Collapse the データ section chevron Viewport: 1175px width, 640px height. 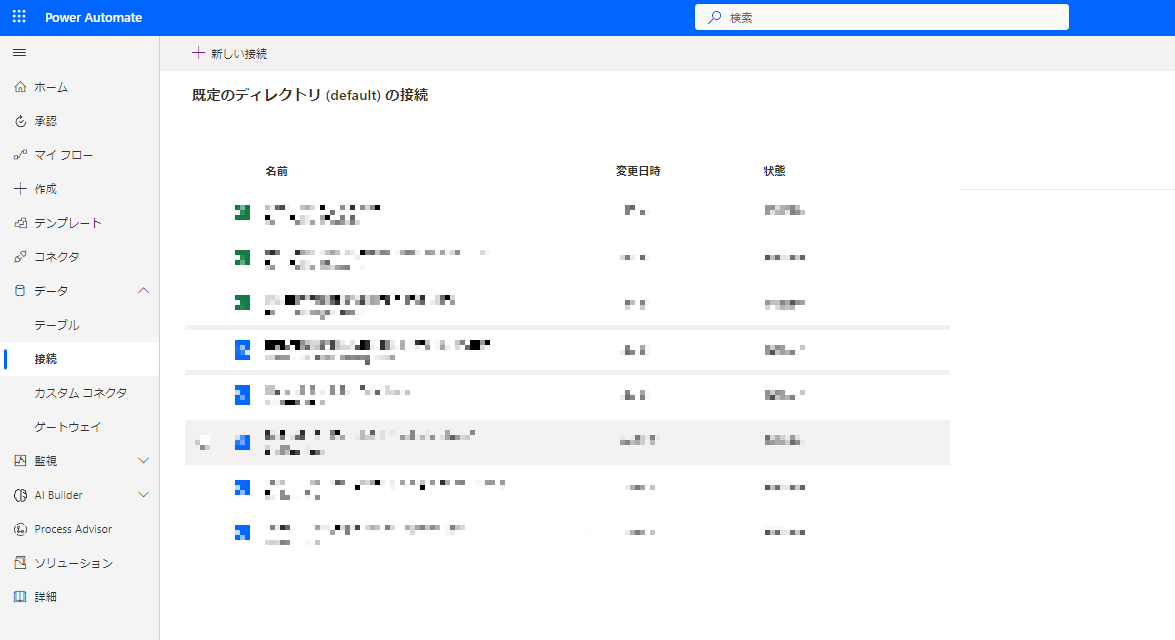coord(143,290)
